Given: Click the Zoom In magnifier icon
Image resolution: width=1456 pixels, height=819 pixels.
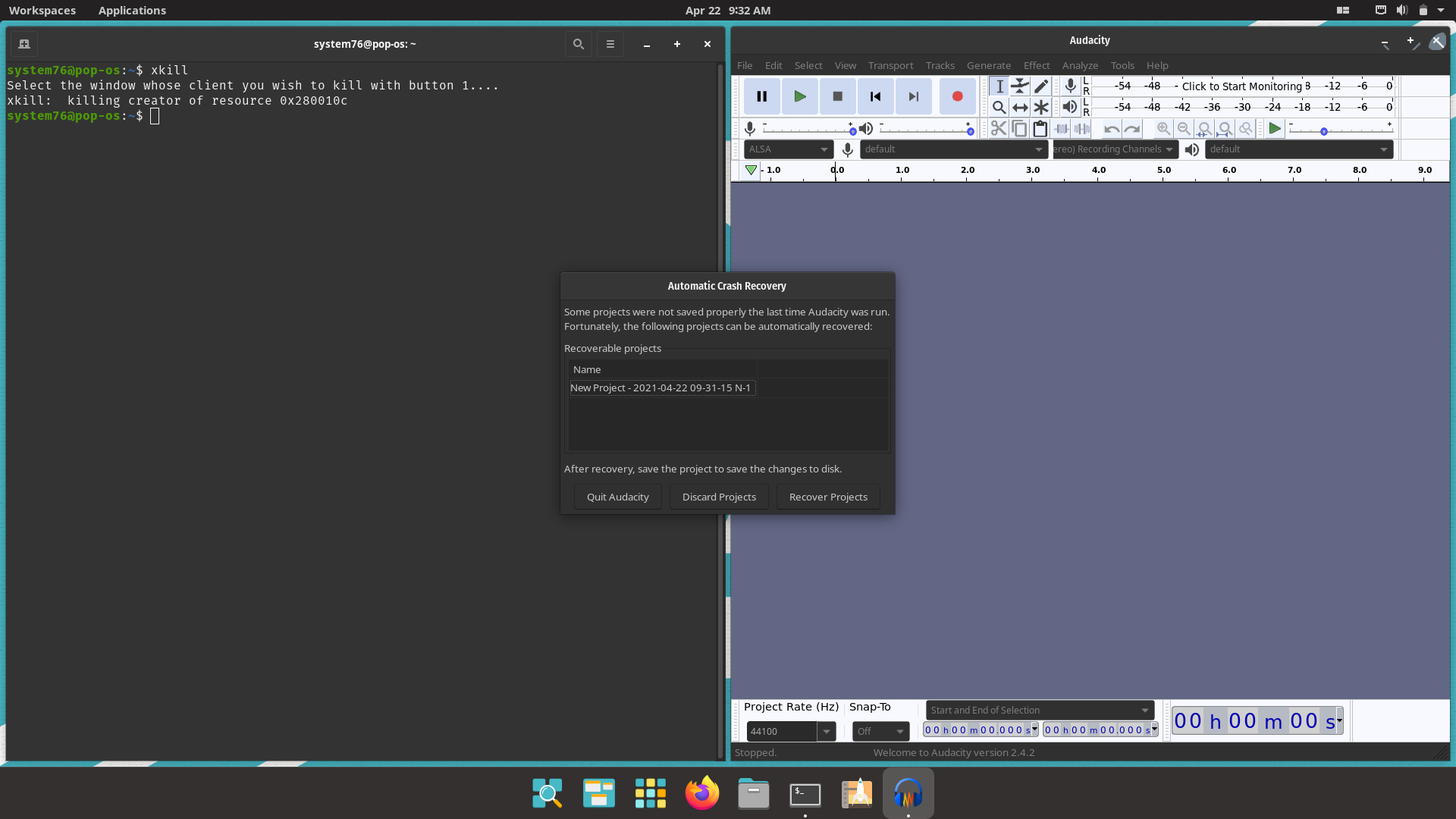Looking at the screenshot, I should click(x=1163, y=128).
